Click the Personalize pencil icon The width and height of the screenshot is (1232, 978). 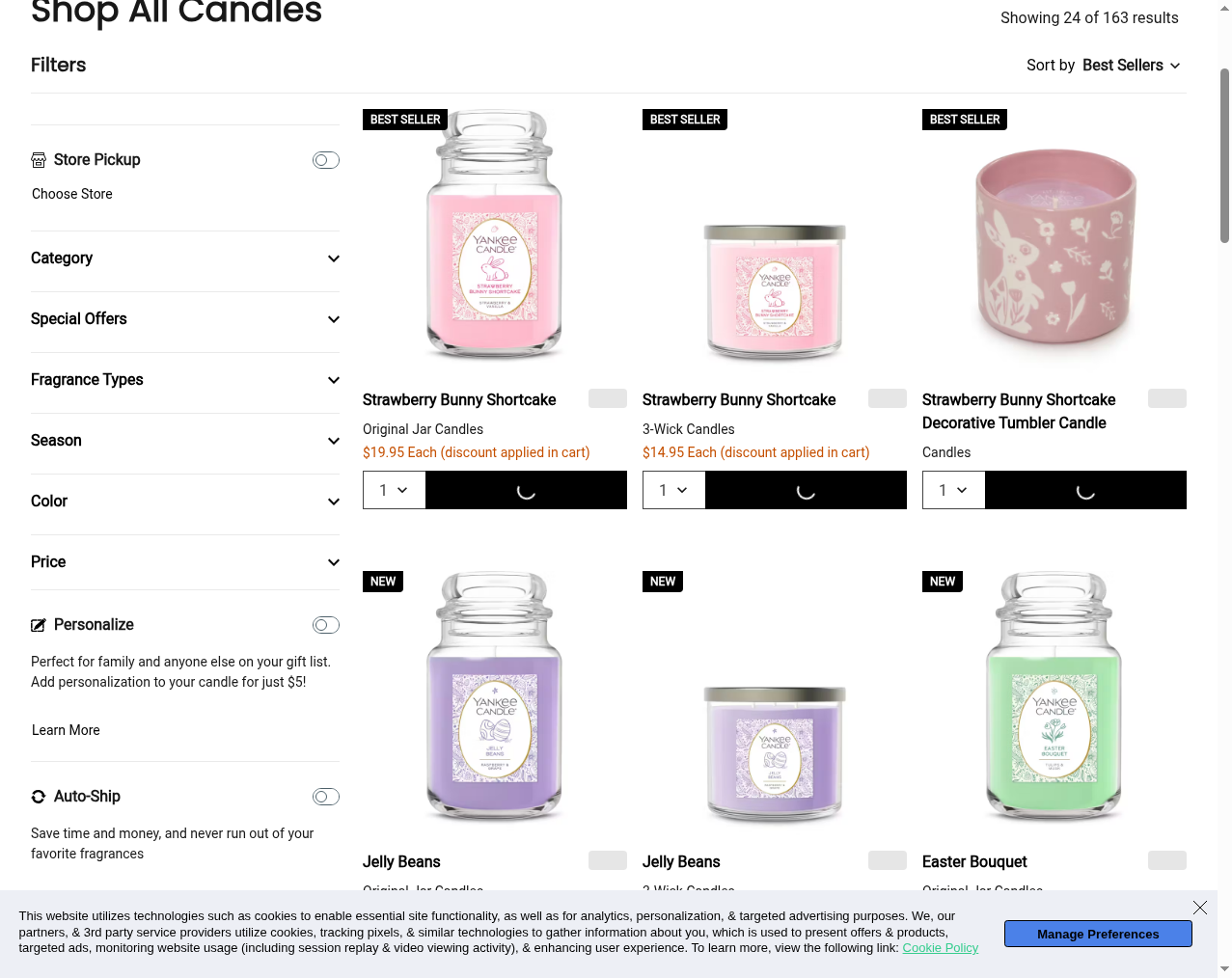tap(39, 625)
